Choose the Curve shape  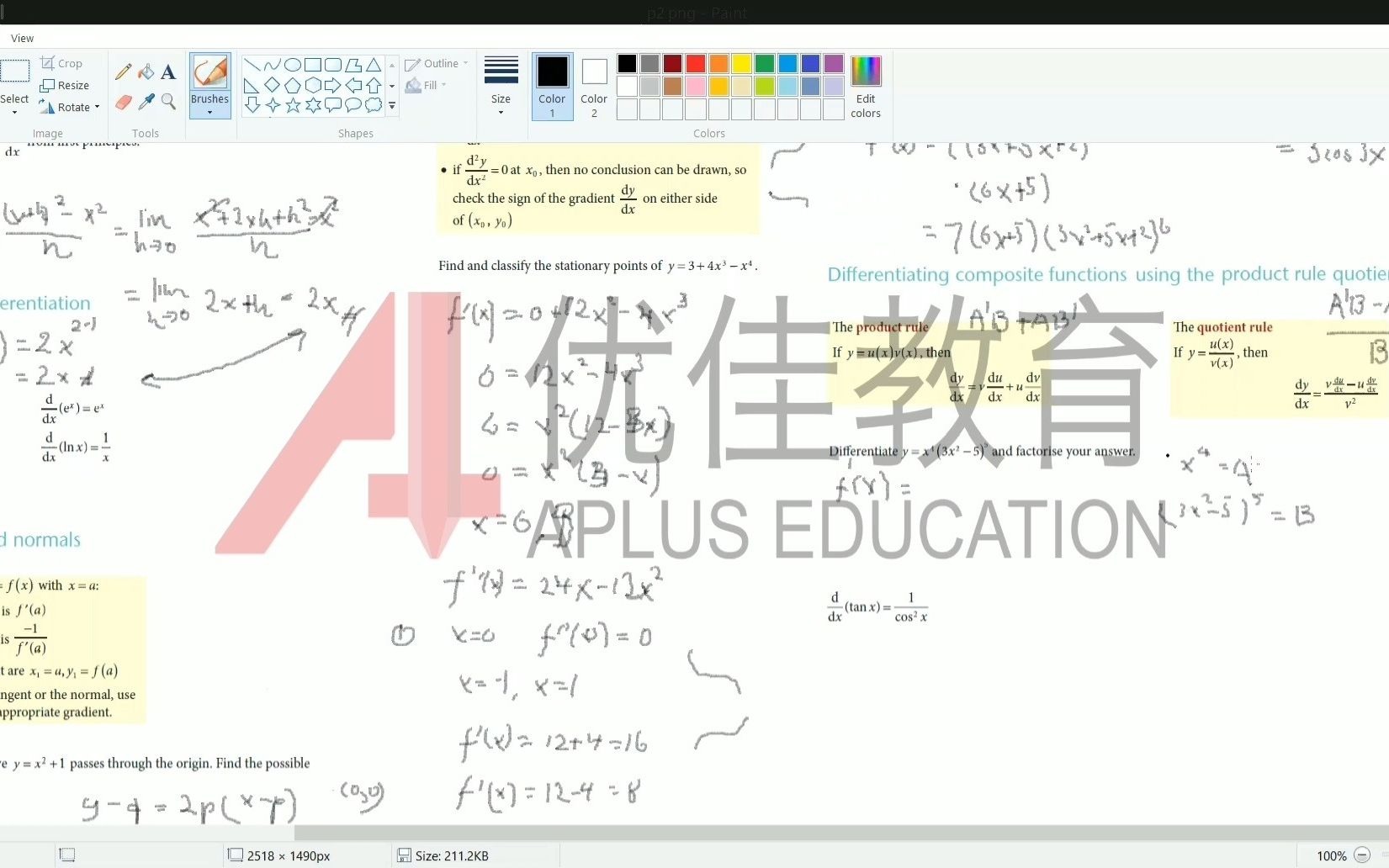272,65
